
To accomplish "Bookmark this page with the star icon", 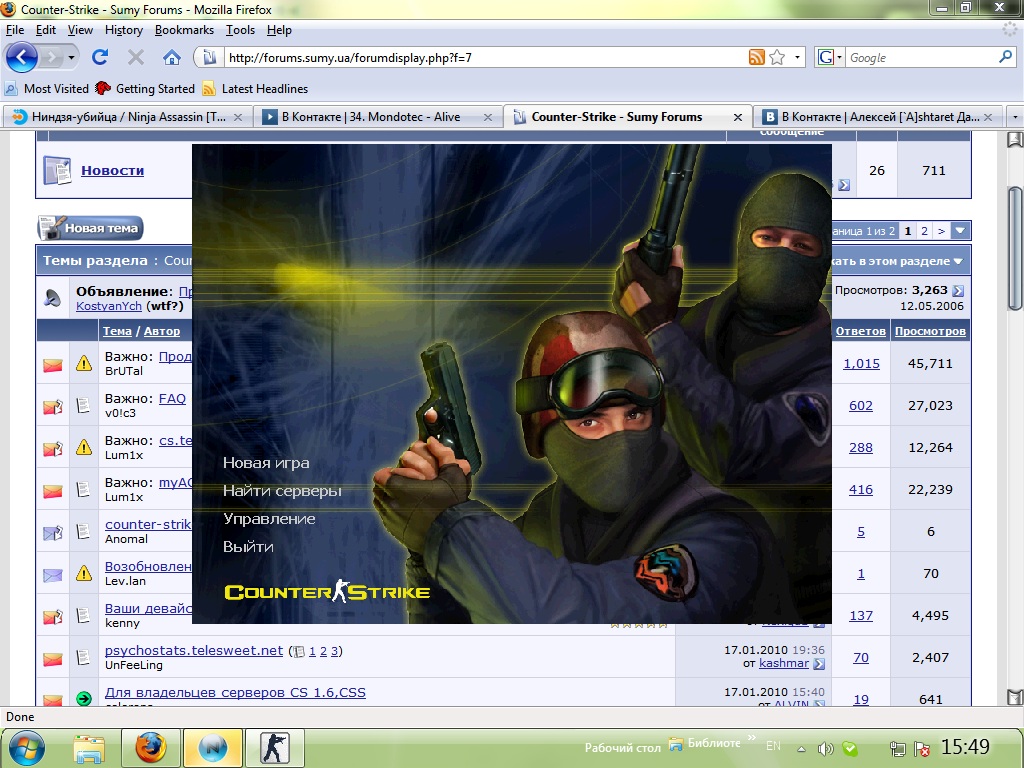I will click(777, 57).
